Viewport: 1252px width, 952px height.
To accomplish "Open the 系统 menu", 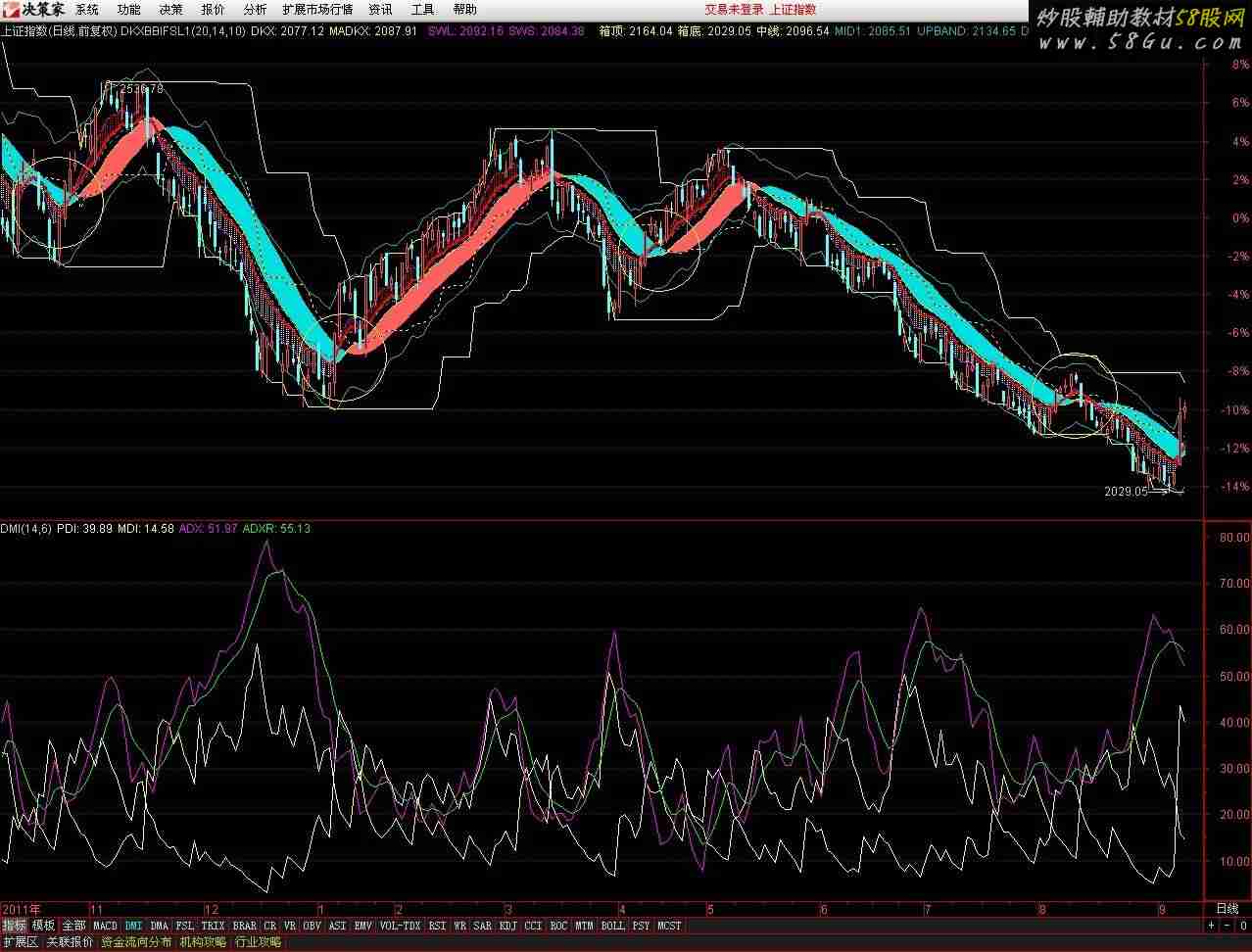I will tap(87, 10).
